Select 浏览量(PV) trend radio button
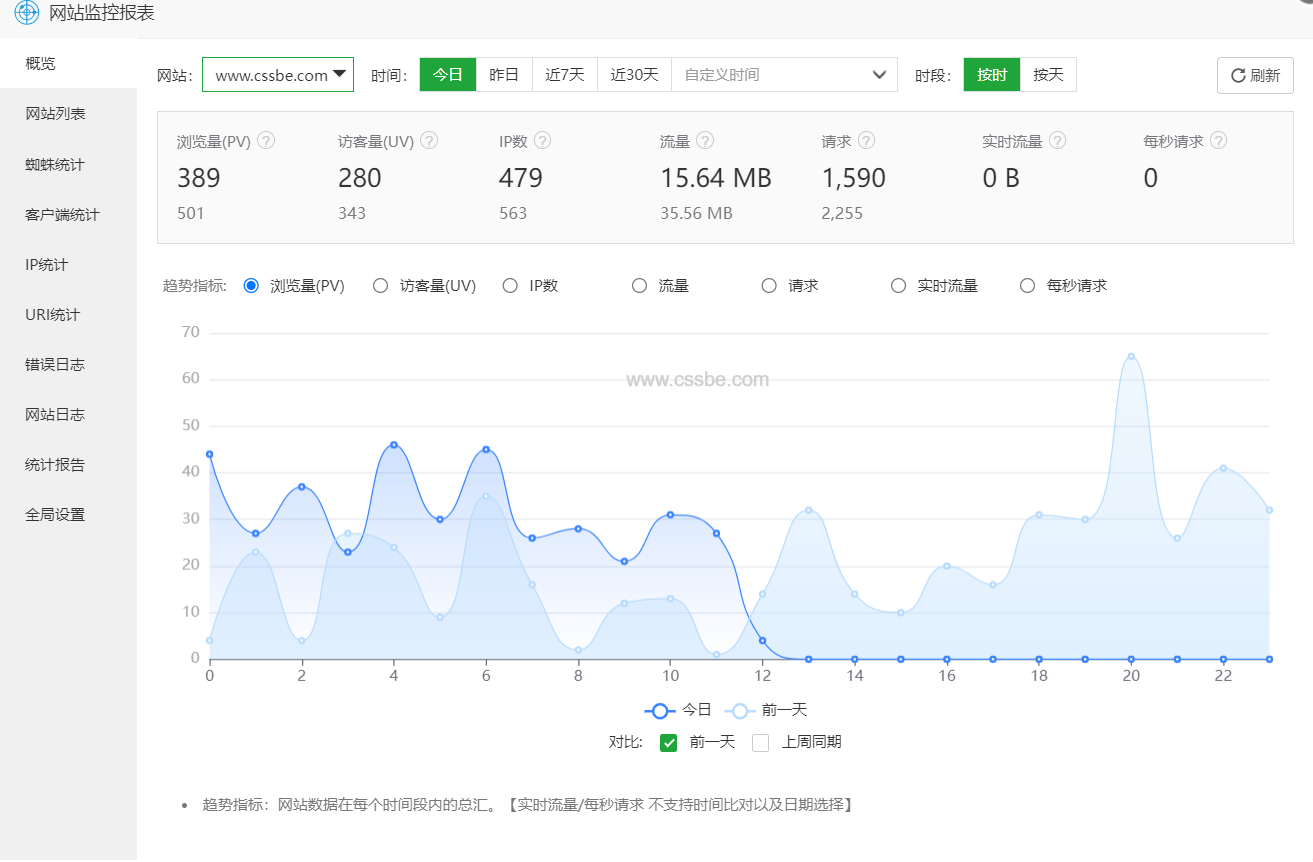This screenshot has height=862, width=1313. click(251, 286)
